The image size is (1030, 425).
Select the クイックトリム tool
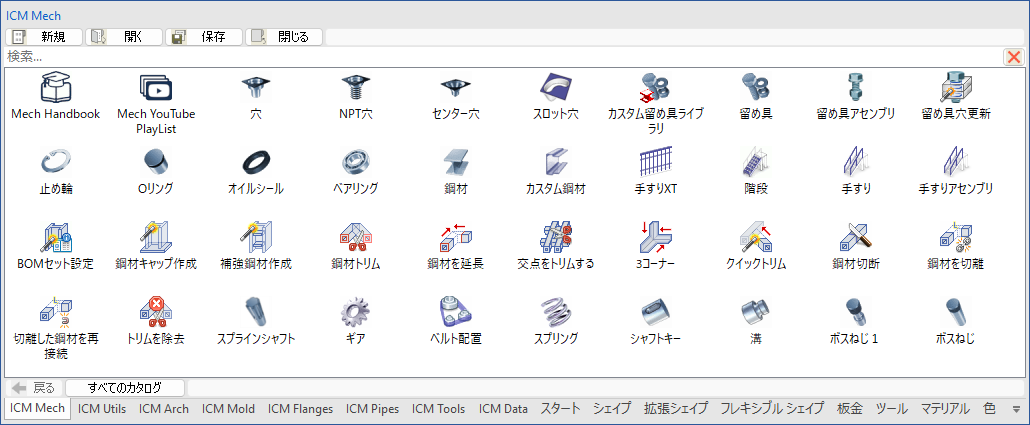tap(755, 237)
